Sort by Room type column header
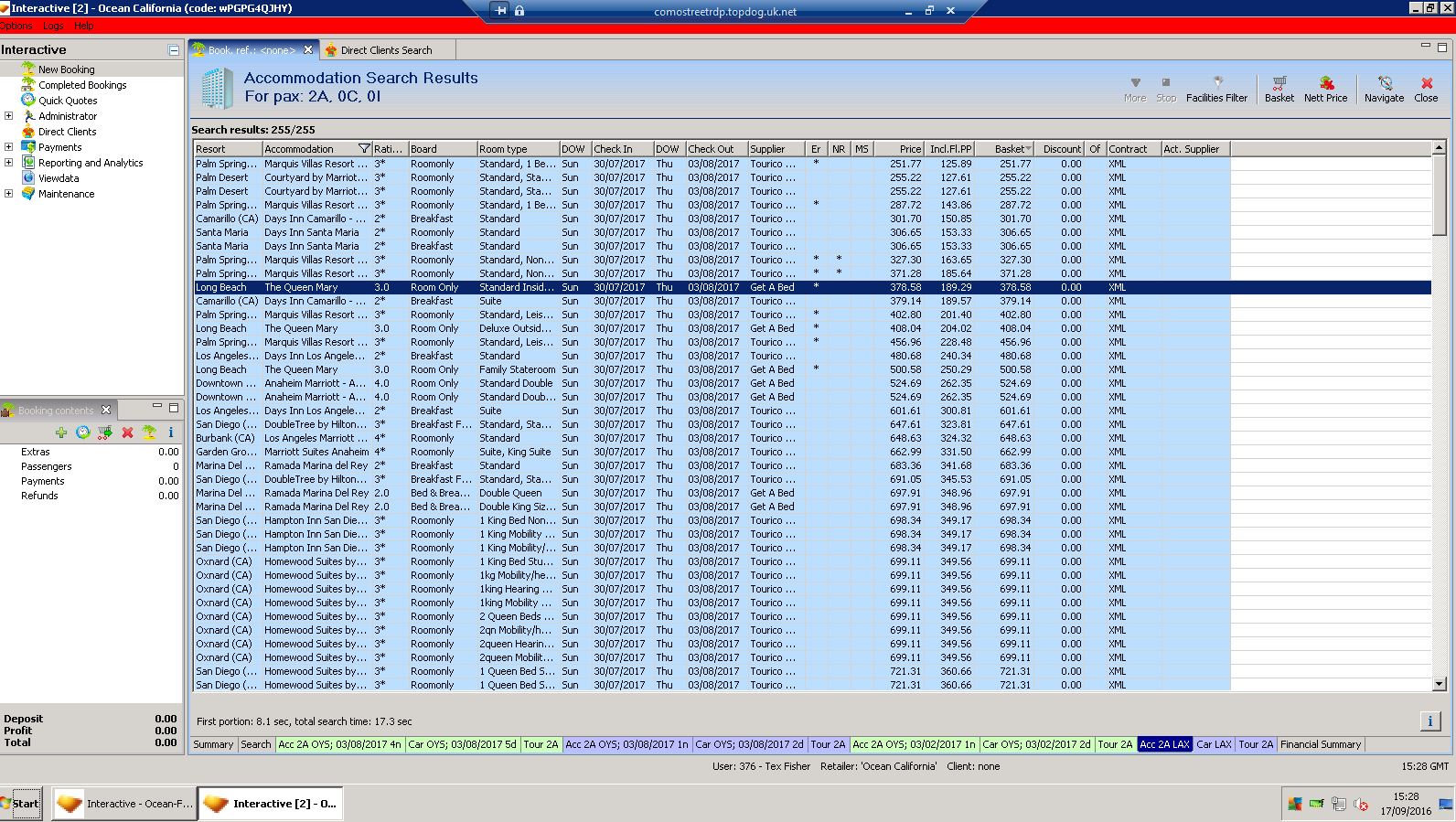Viewport: 1456px width, 822px height. point(518,149)
